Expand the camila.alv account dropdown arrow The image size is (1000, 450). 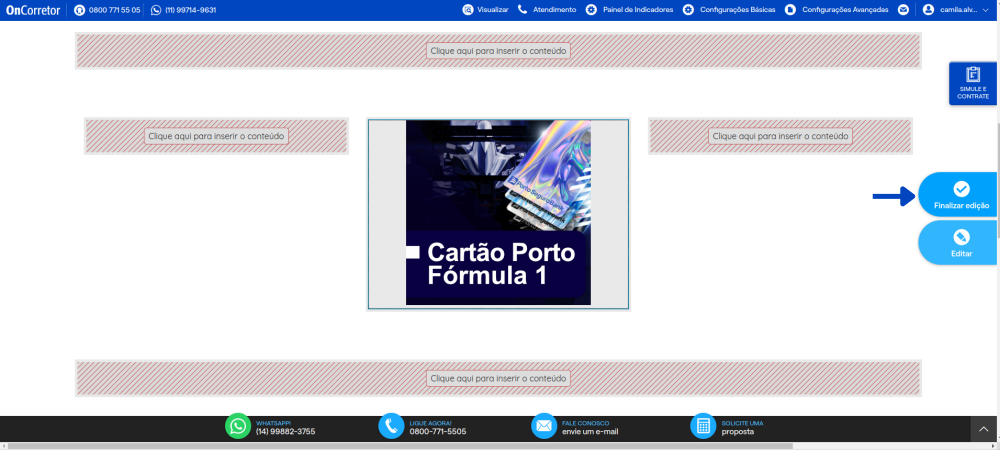pos(985,10)
